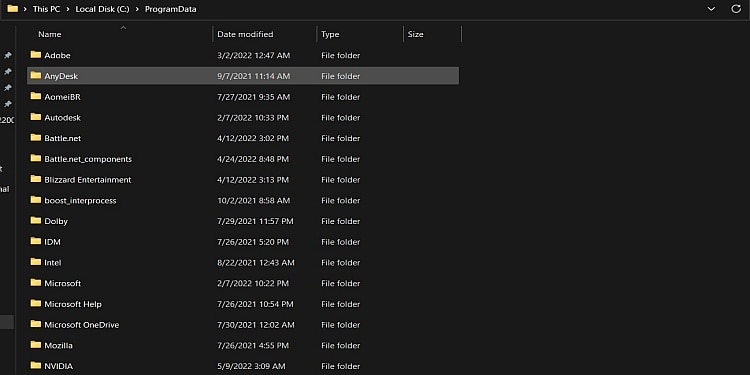
Task: Select the Microsoft OneDrive folder name
Action: [x=82, y=325]
